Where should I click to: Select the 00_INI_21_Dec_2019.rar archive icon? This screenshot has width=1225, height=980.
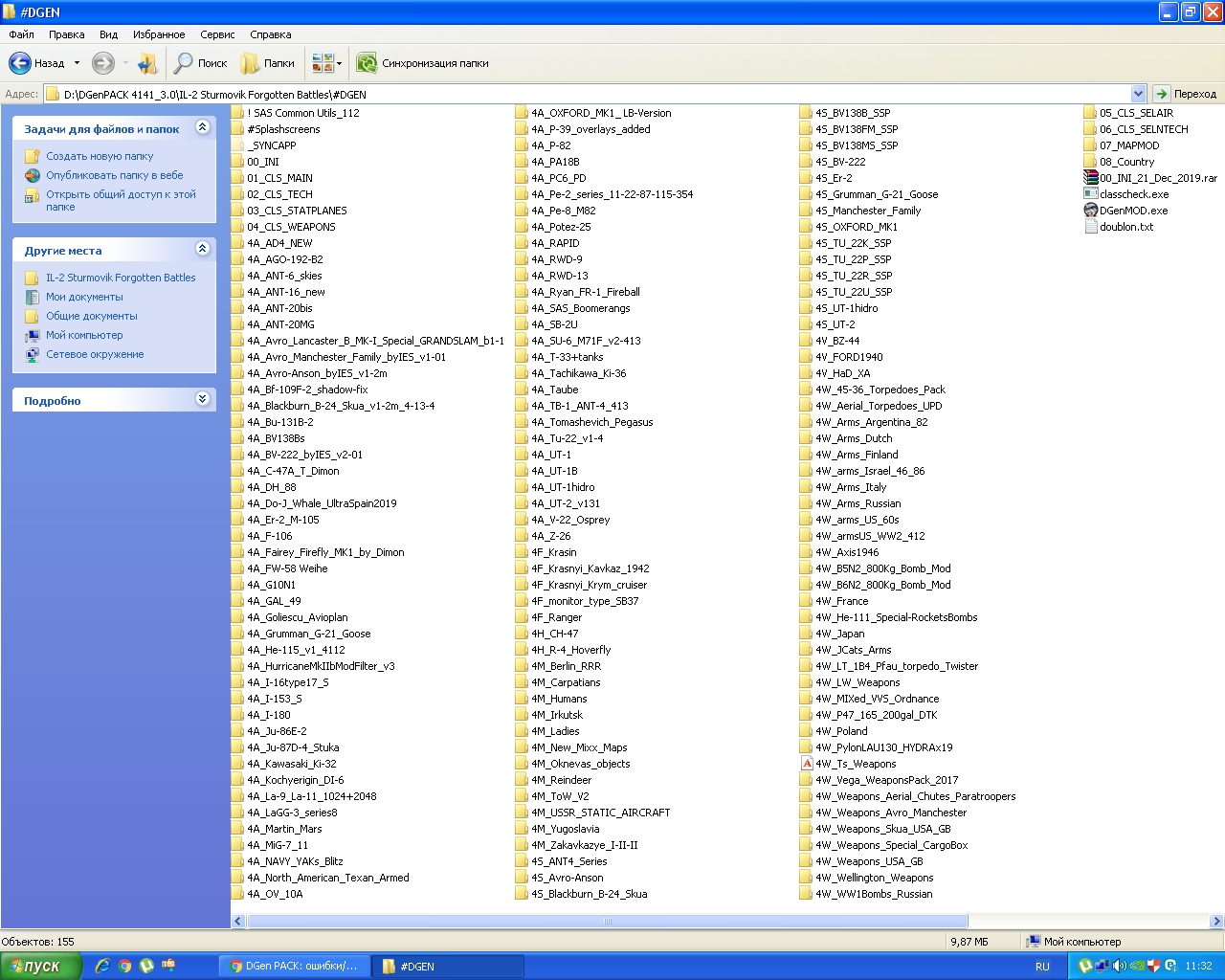(1091, 178)
